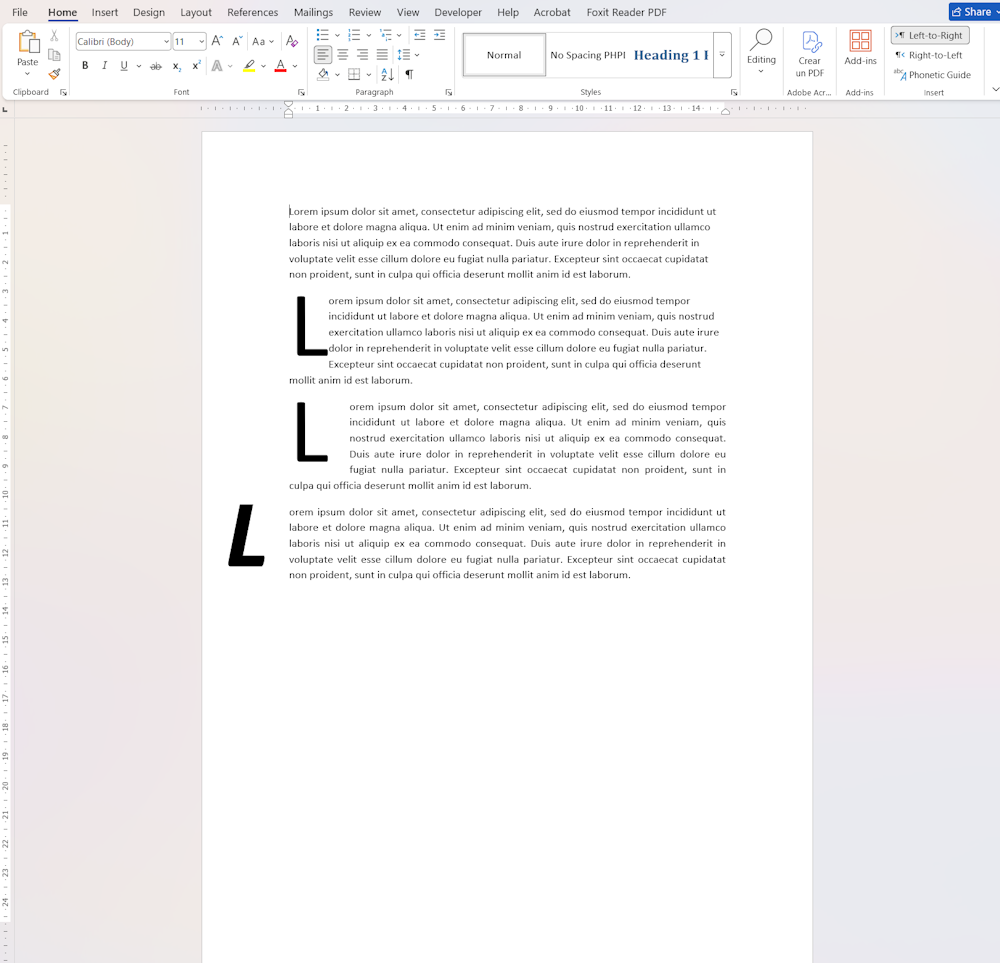Click the Add-ins icon

[x=860, y=48]
